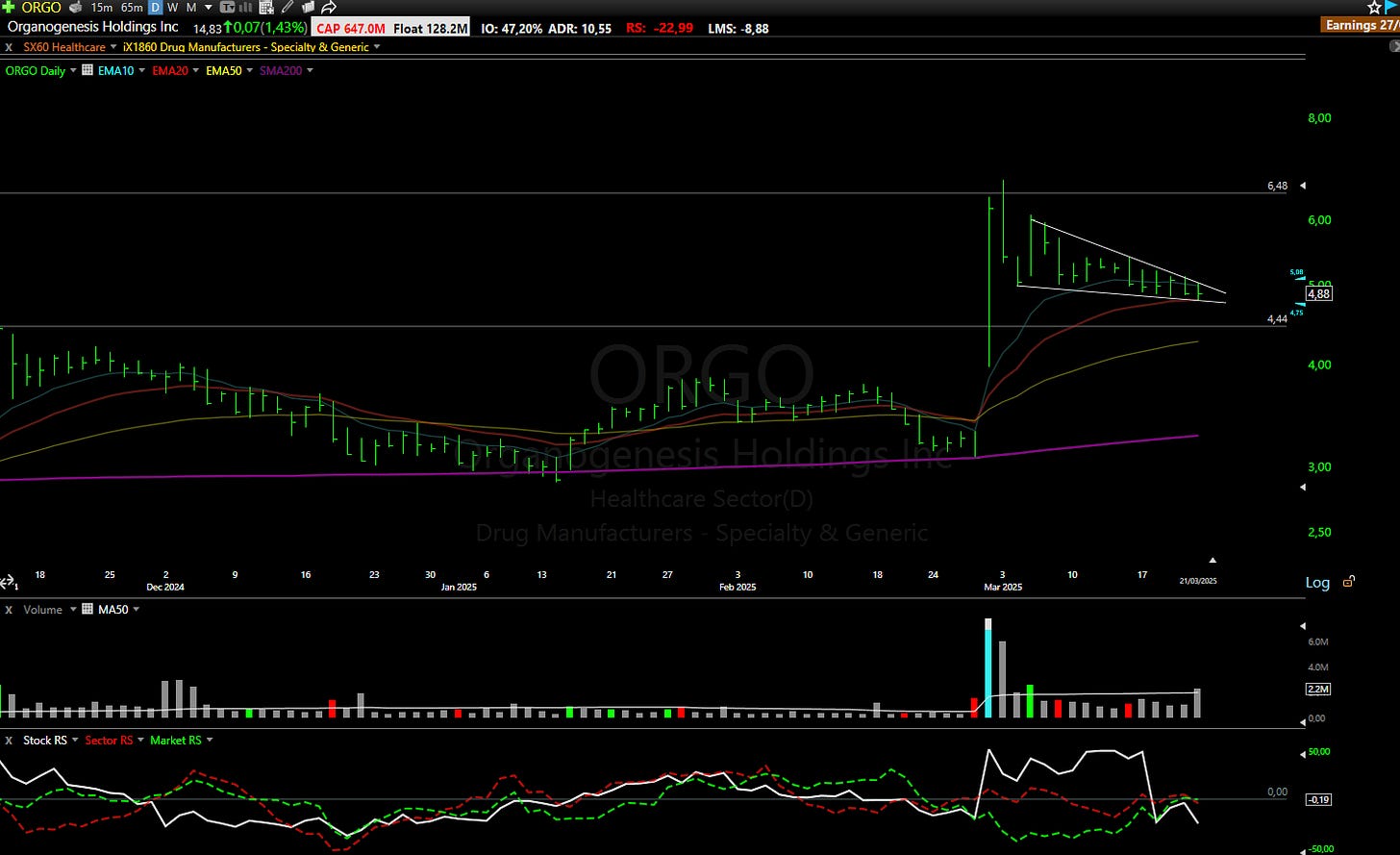Click the Float 128.2M value
The image size is (1400, 855).
(x=431, y=28)
